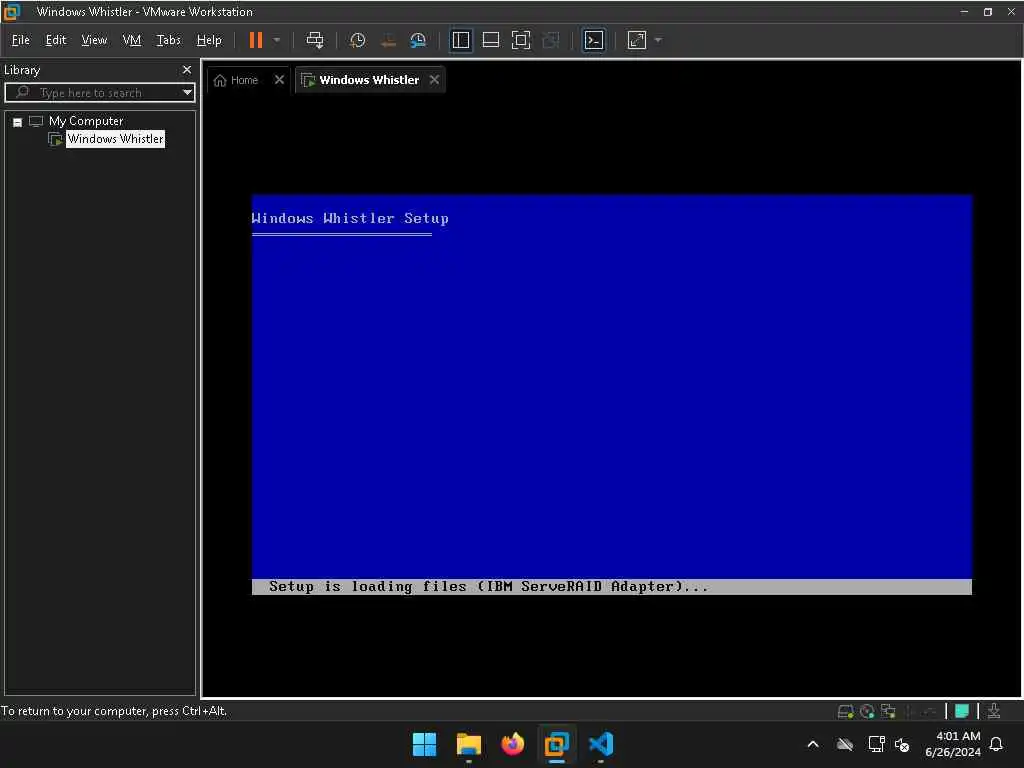1024x768 pixels.
Task: Take a snapshot of the virtual machine
Action: 357,40
